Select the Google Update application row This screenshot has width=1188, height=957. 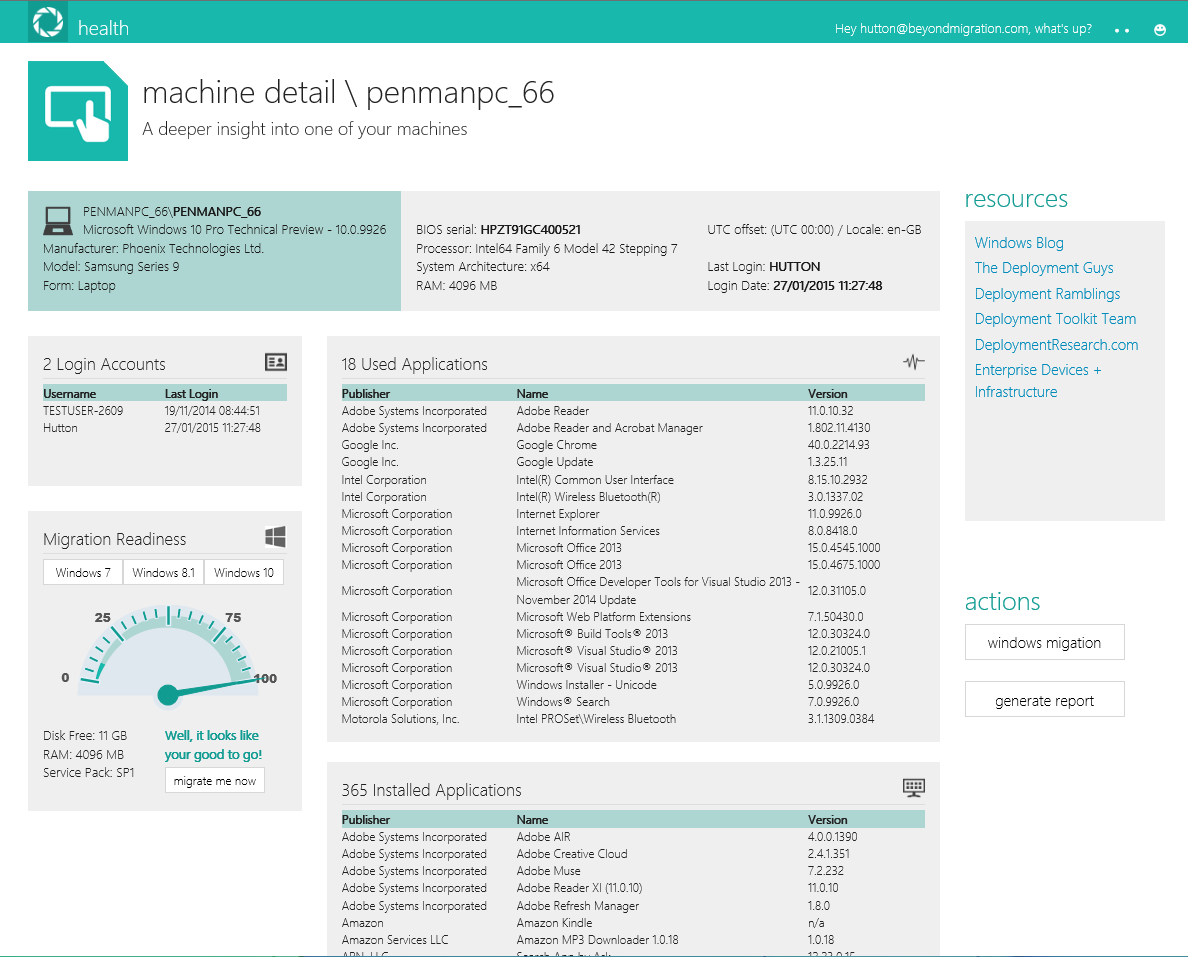pyautogui.click(x=633, y=462)
